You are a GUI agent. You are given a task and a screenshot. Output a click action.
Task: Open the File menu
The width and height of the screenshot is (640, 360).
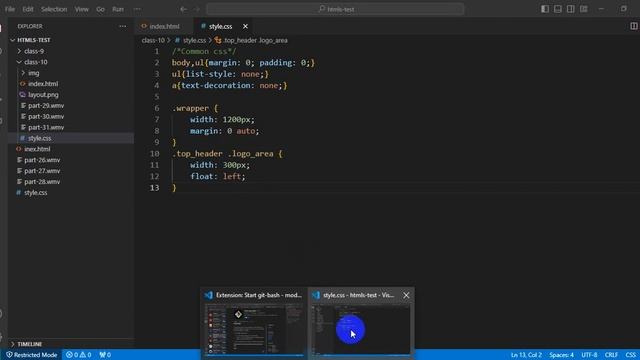10,9
